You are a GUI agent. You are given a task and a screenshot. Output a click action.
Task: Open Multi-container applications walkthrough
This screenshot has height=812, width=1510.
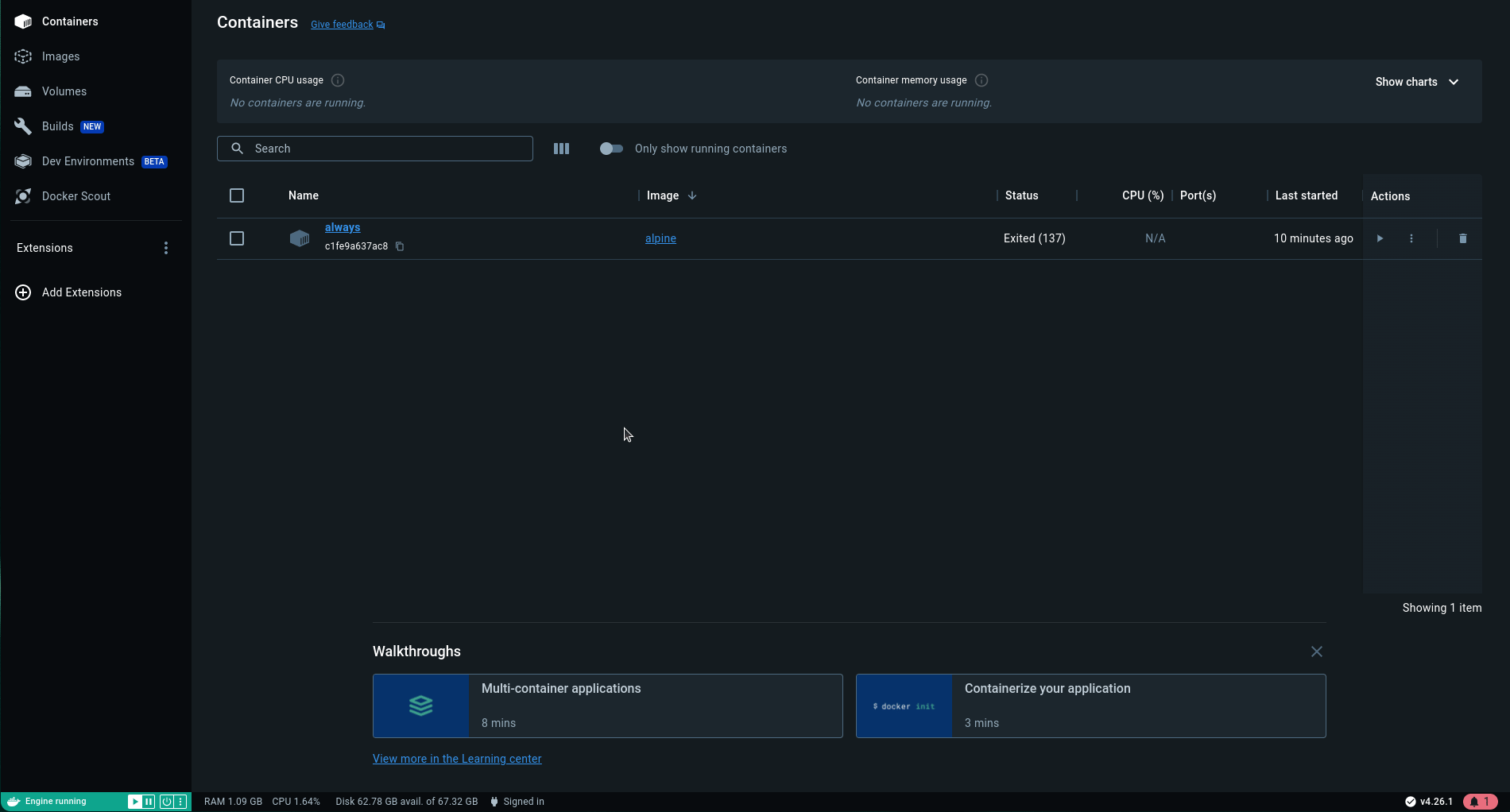click(608, 706)
